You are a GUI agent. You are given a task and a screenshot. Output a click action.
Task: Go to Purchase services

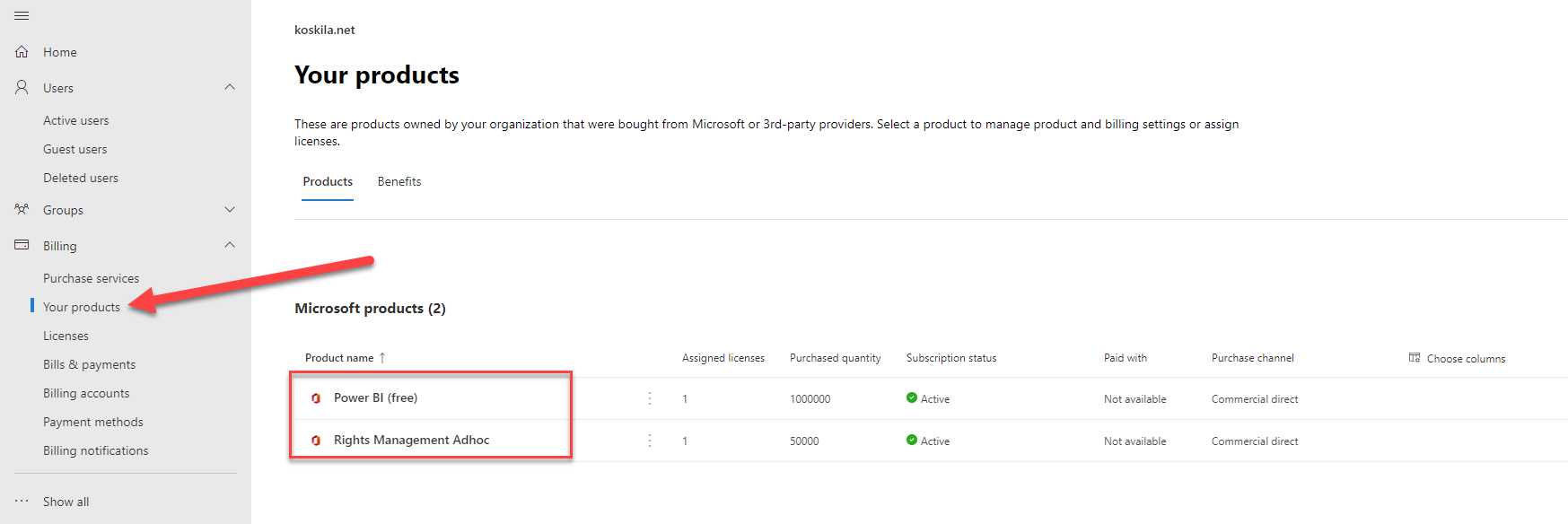[92, 278]
